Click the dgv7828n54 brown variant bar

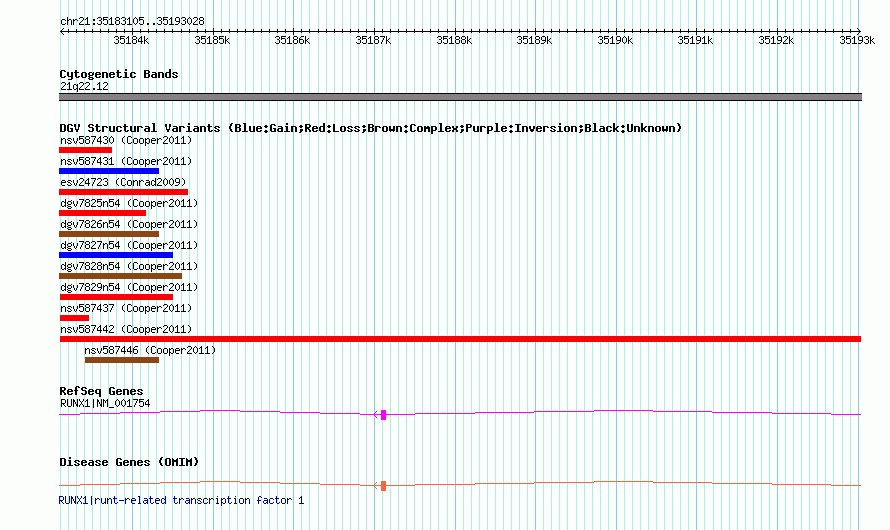pyautogui.click(x=120, y=276)
